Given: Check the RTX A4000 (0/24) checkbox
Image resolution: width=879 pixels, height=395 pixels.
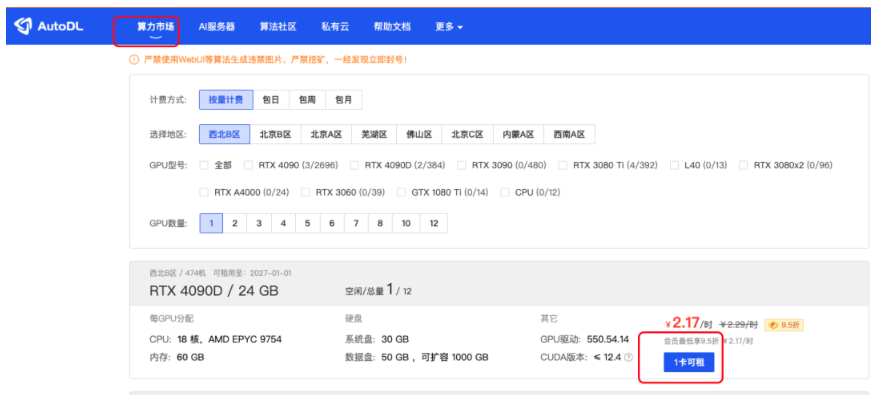Looking at the screenshot, I should tap(204, 193).
